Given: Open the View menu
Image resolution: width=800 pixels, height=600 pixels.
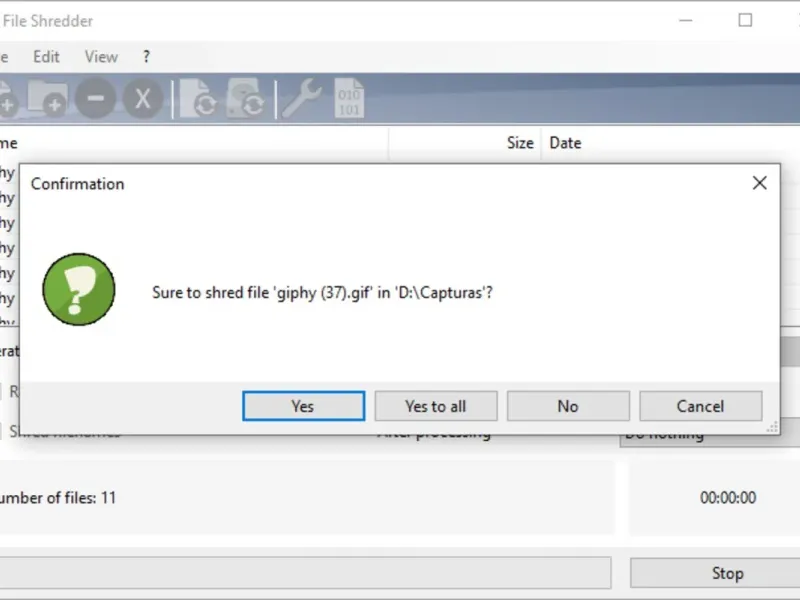Looking at the screenshot, I should (x=101, y=57).
